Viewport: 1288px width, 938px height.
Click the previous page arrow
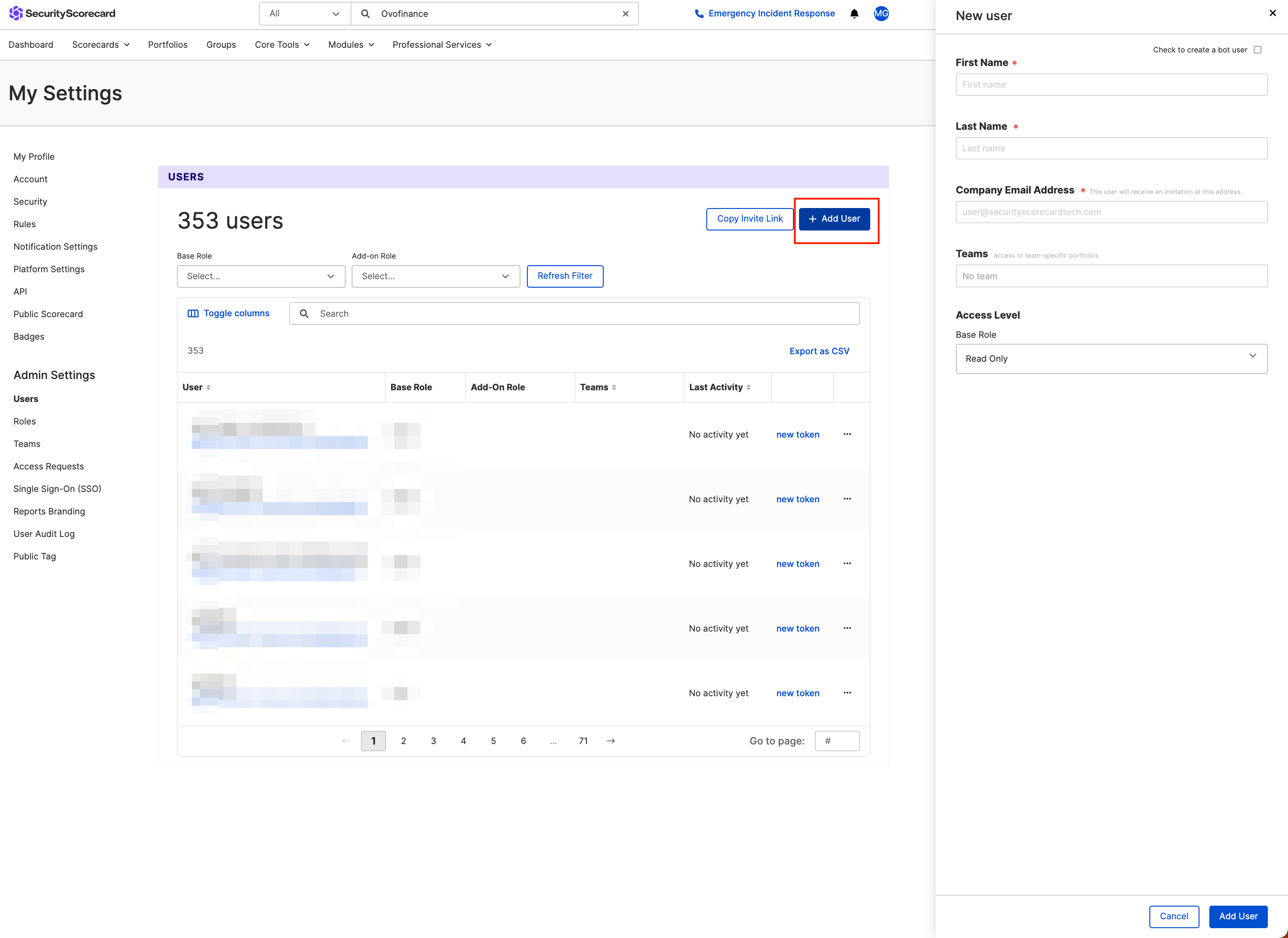(x=346, y=741)
